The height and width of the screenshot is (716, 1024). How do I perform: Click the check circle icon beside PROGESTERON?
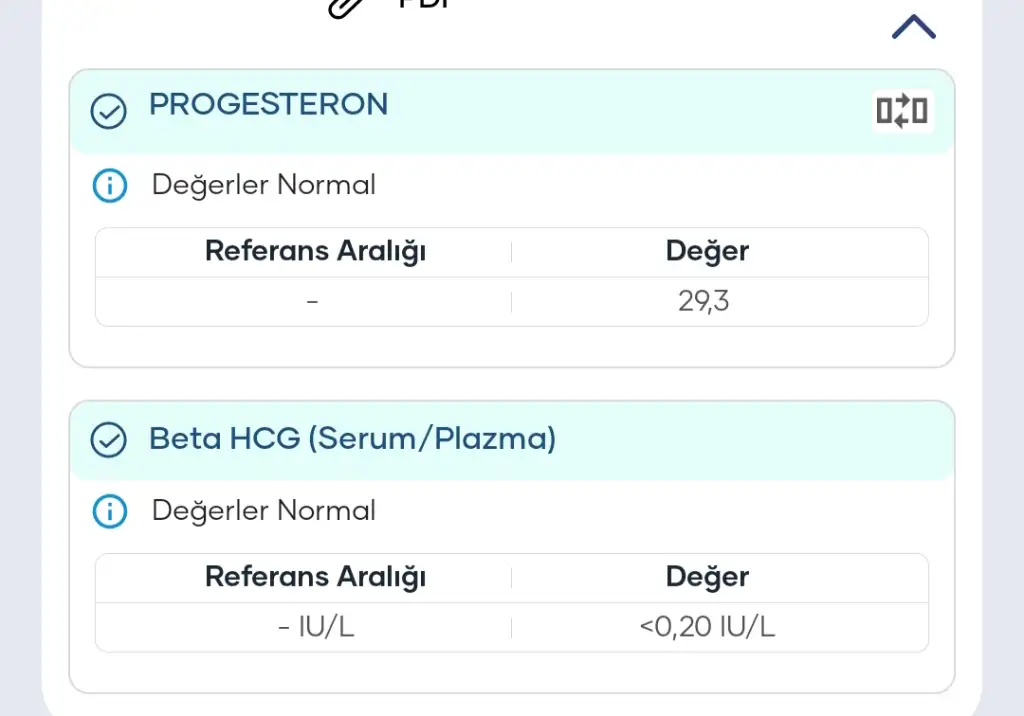click(108, 111)
